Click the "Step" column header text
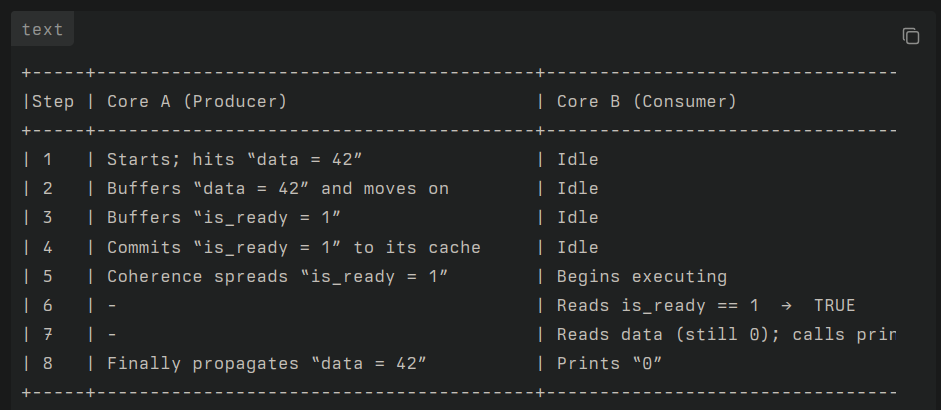Screen dimensions: 941x410 click(53, 101)
